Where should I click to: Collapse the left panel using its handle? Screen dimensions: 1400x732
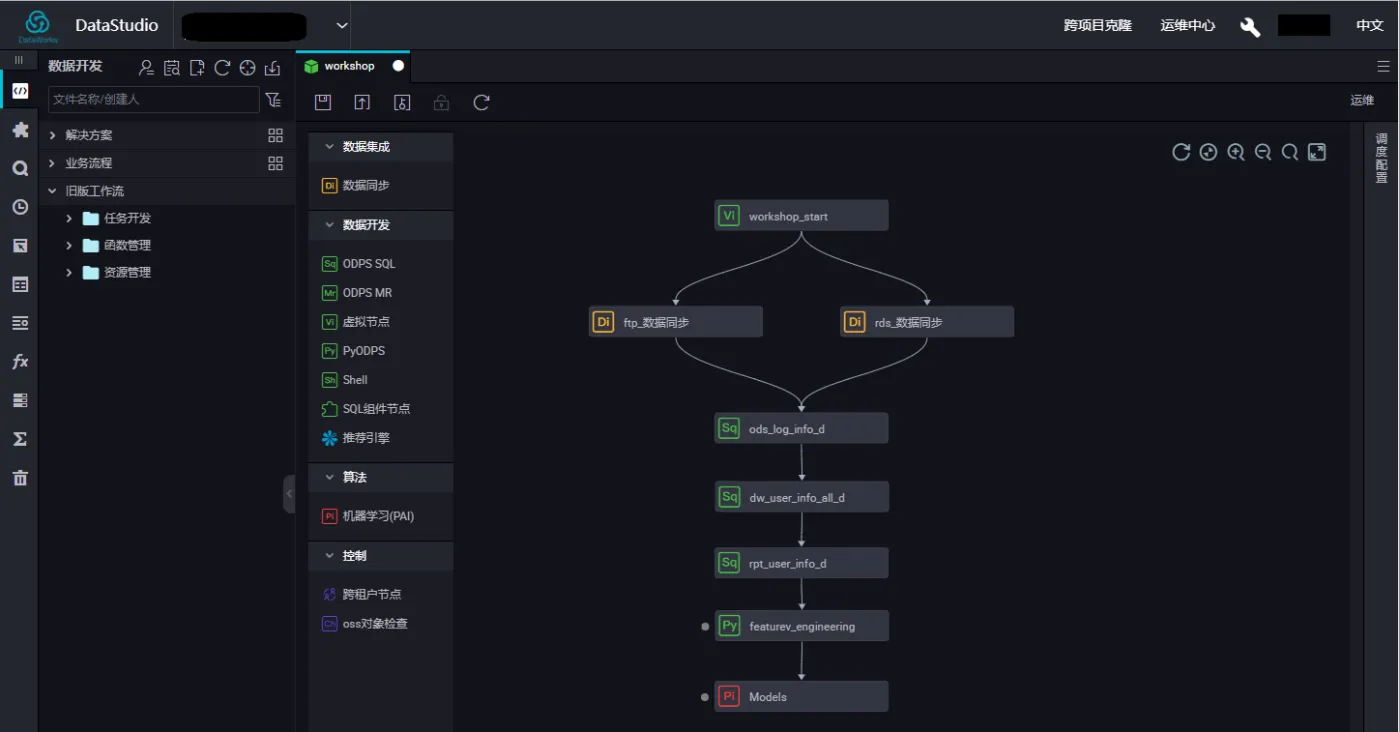pos(290,494)
